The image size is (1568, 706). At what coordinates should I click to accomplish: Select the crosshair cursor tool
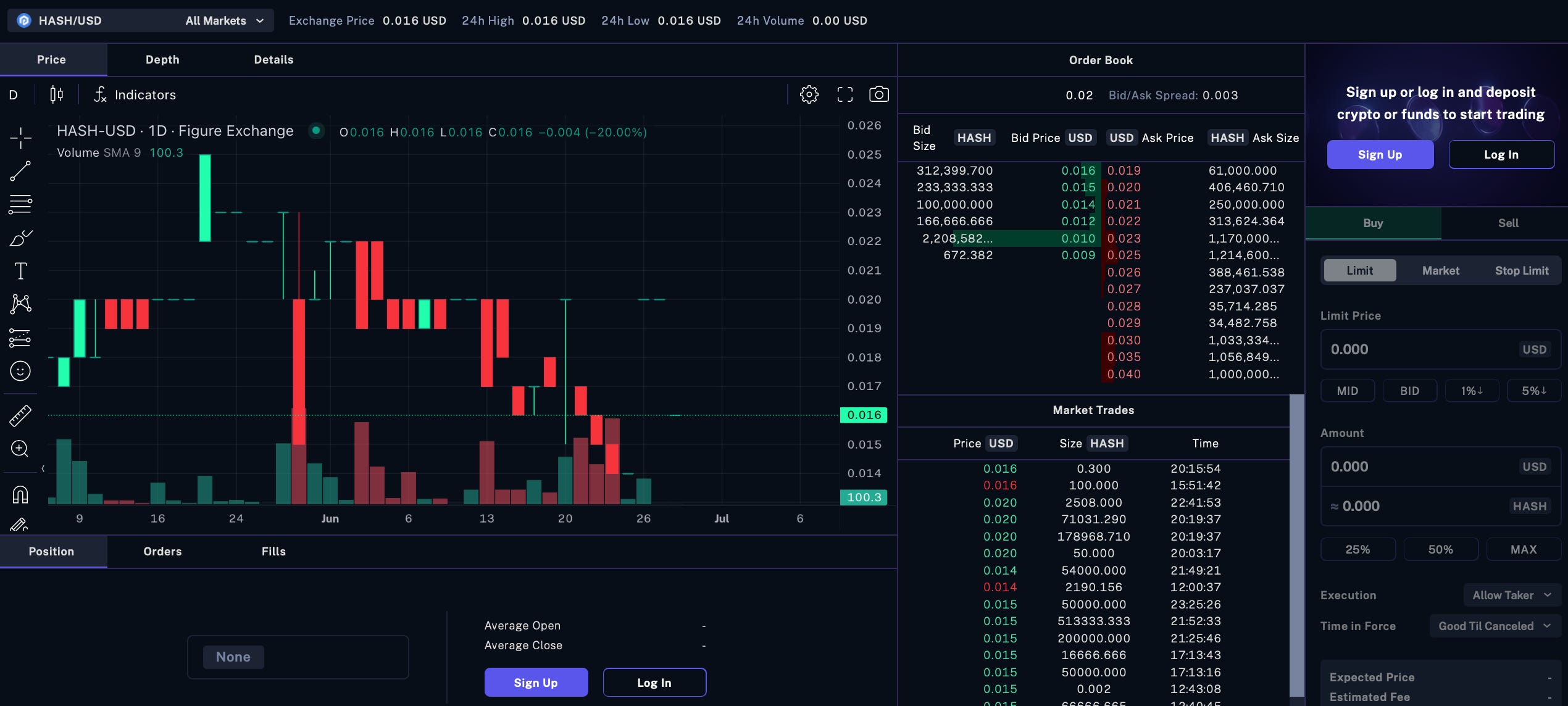point(20,138)
